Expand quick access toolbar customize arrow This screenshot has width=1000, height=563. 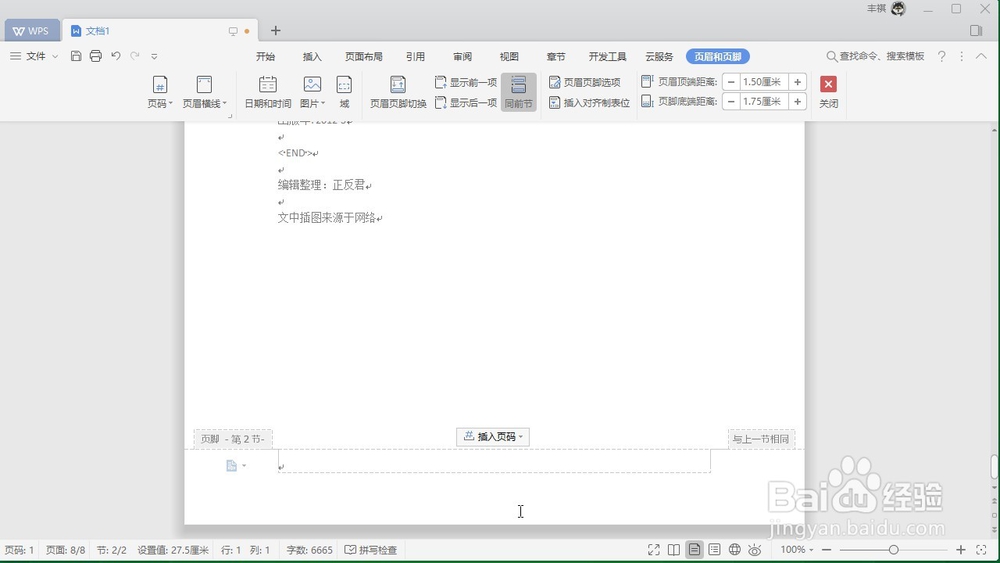pyautogui.click(x=154, y=57)
